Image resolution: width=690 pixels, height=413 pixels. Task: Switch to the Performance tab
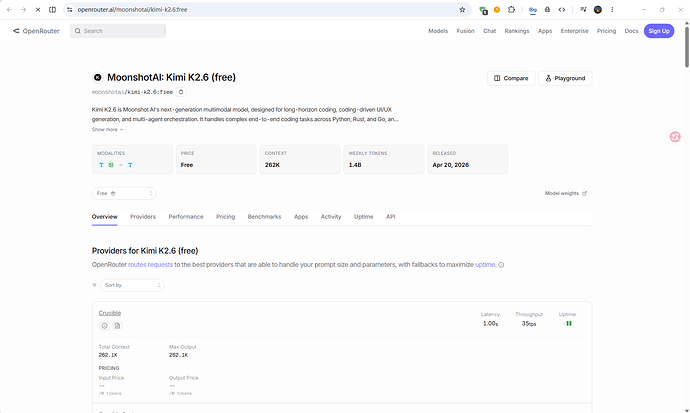[186, 217]
